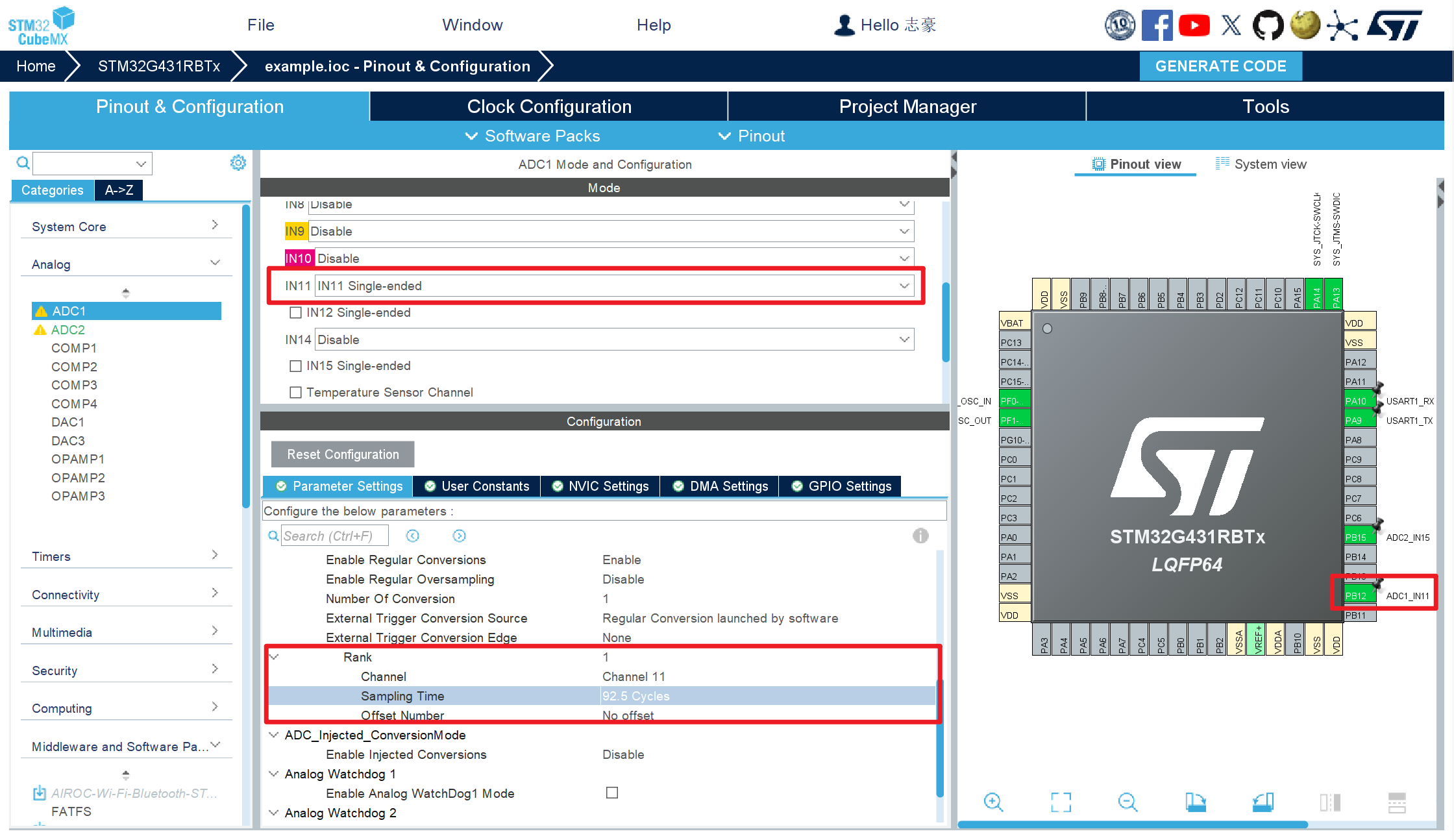Collapse the ADC_Injected_ConversionMode section
The width and height of the screenshot is (1454, 840).
click(274, 735)
